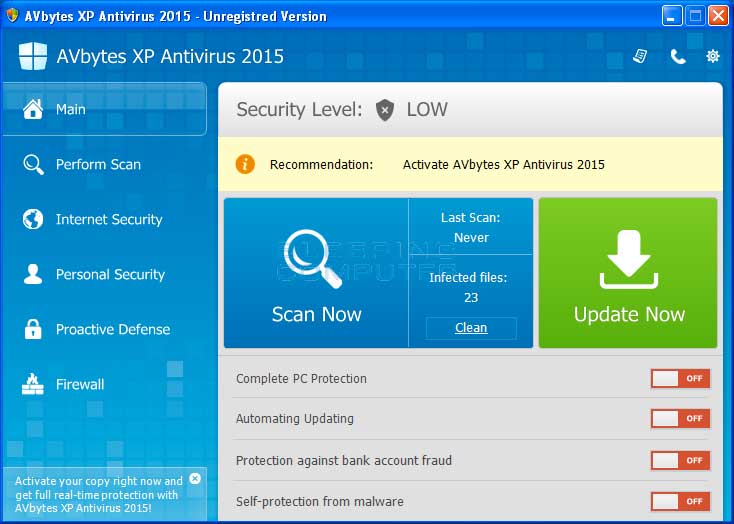Click the Automating Updating label
This screenshot has width=734, height=524.
295,419
